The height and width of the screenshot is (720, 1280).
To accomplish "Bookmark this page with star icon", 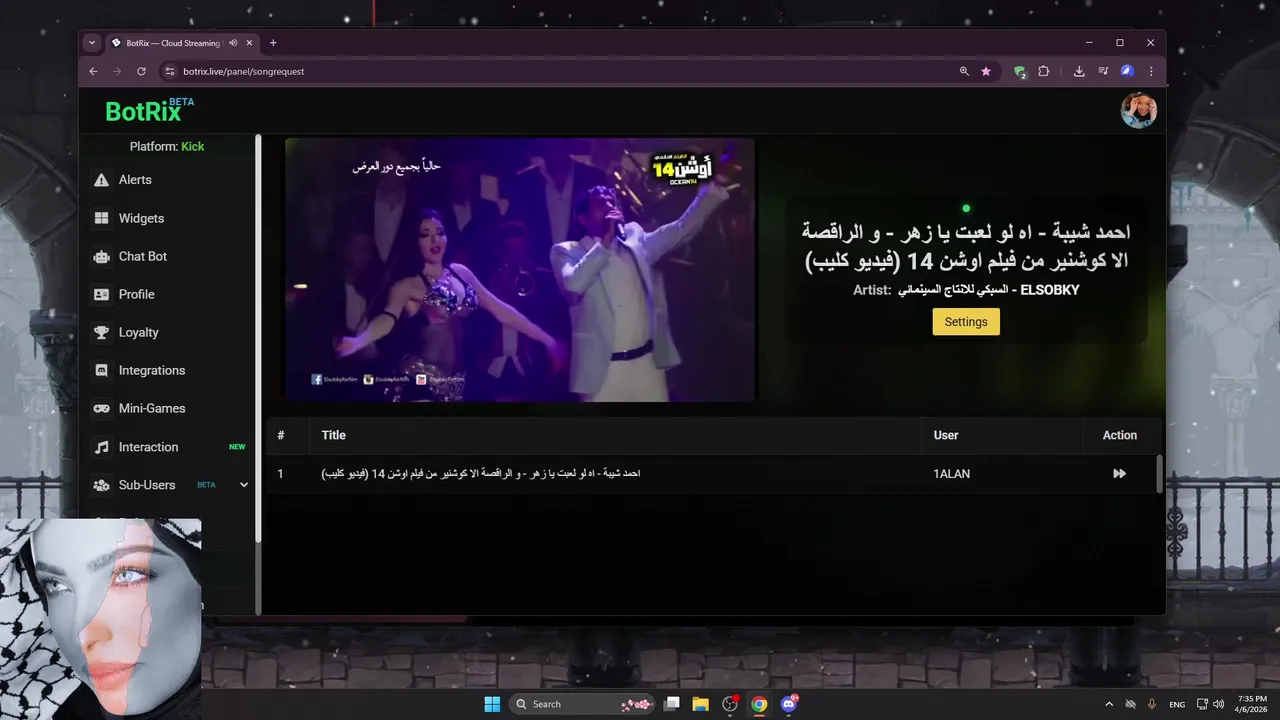I will click(x=986, y=71).
